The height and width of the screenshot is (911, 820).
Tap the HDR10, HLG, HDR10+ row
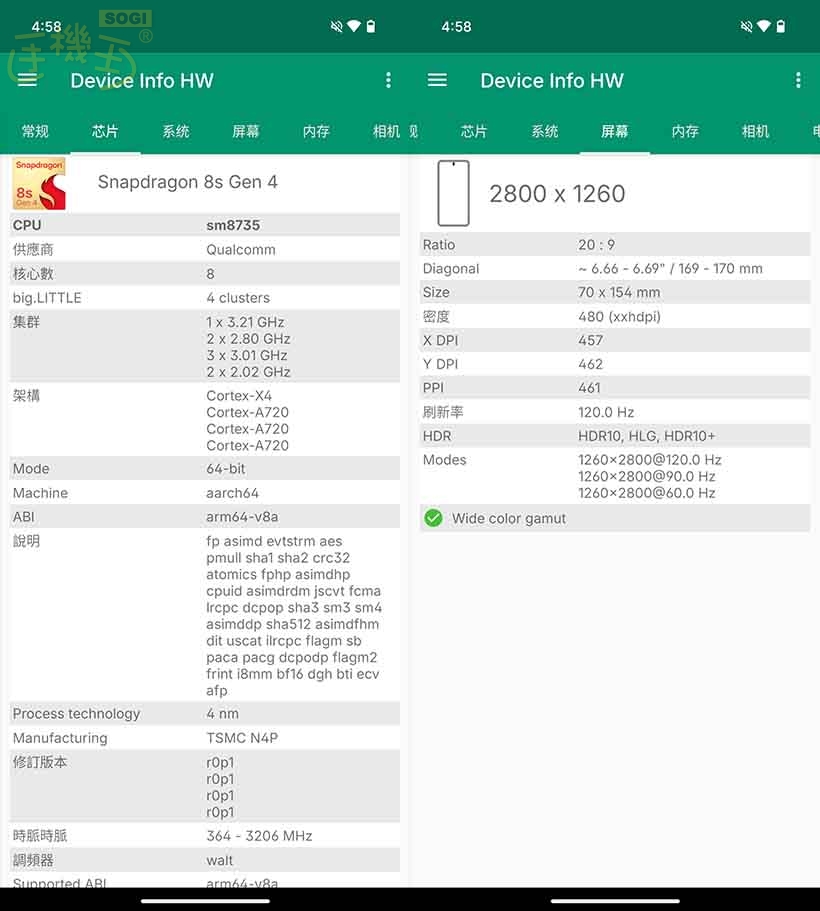pyautogui.click(x=615, y=436)
